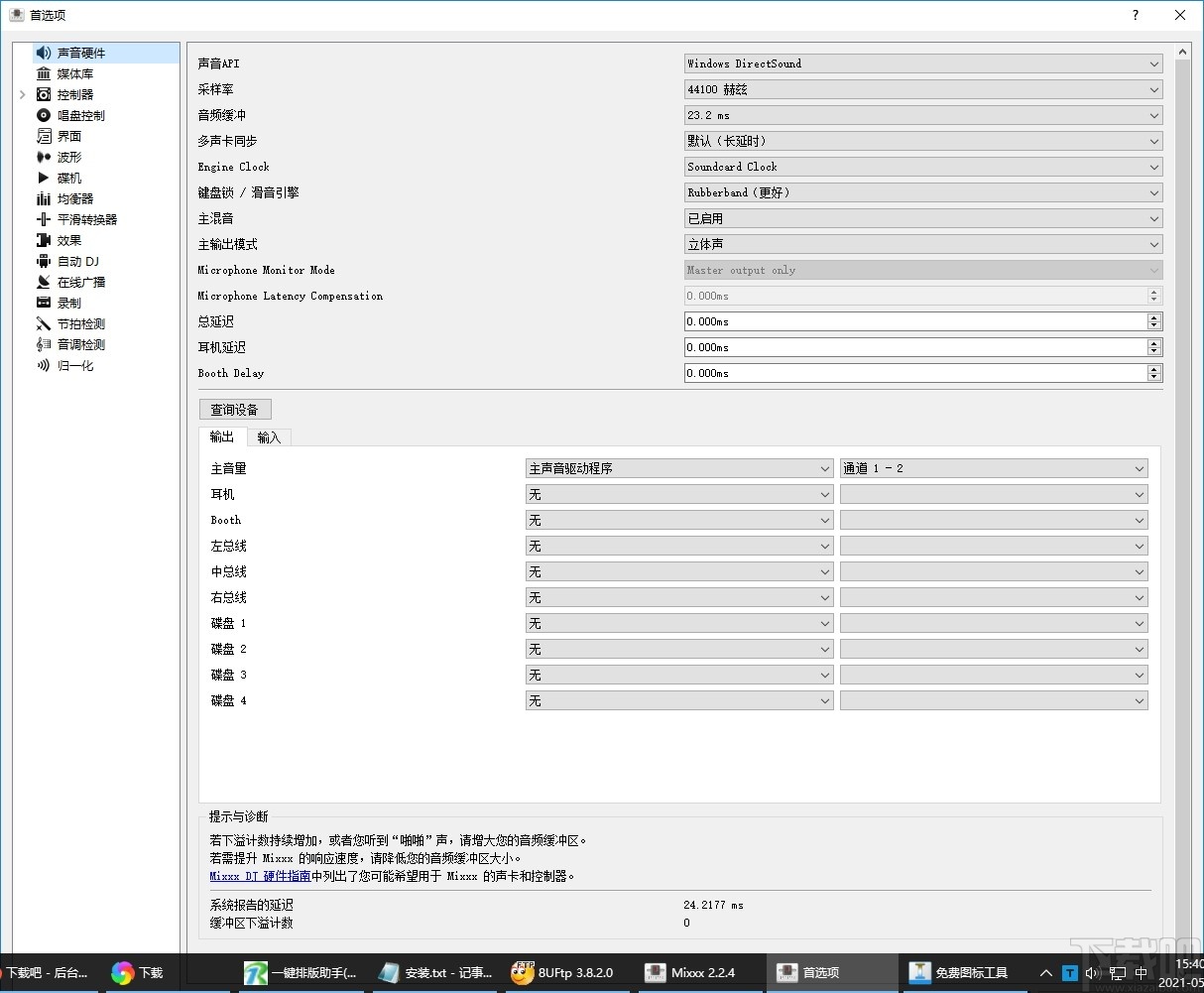Open the 多声卡同步 dropdown
Image resolution: width=1204 pixels, height=993 pixels.
923,141
